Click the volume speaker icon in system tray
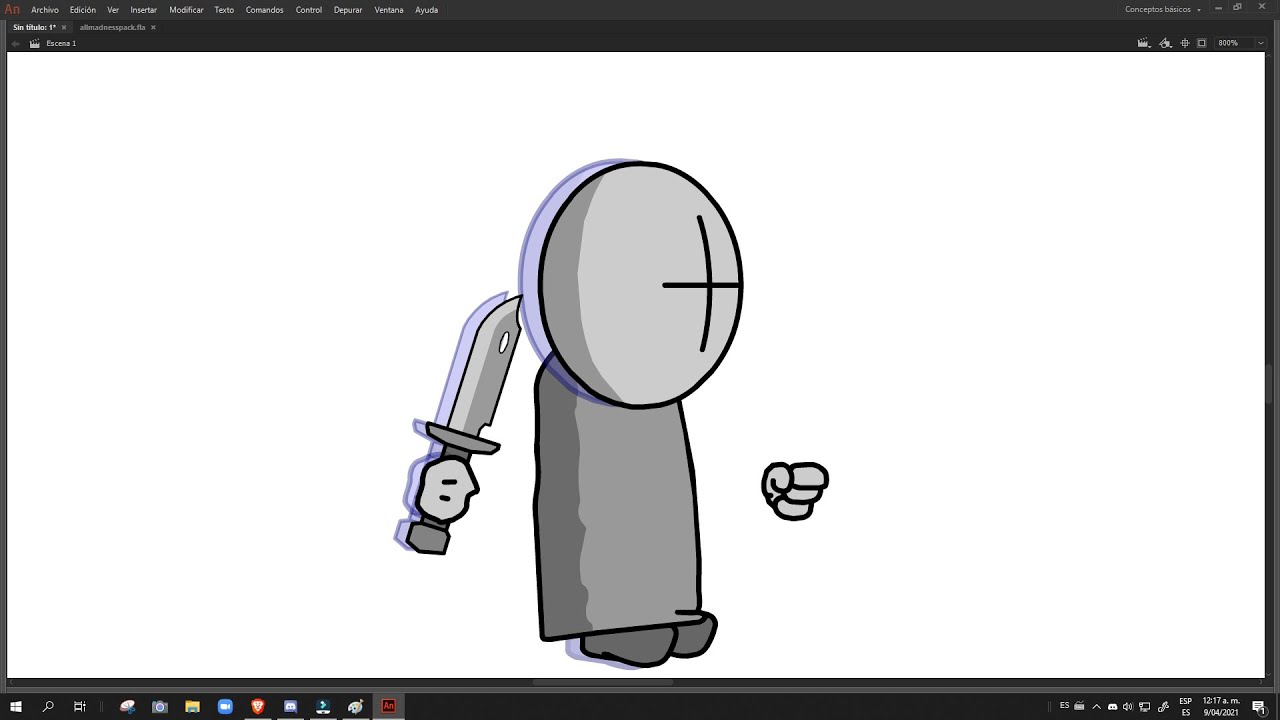Viewport: 1280px width, 720px height. [x=1128, y=706]
